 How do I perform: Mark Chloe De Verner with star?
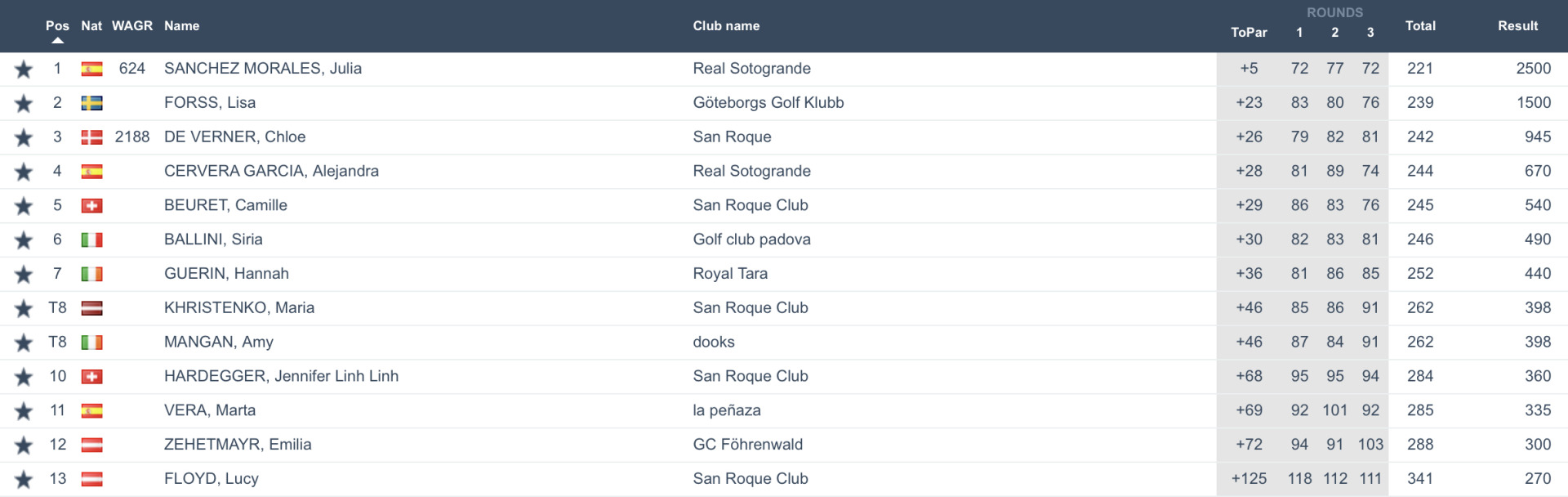[x=24, y=138]
